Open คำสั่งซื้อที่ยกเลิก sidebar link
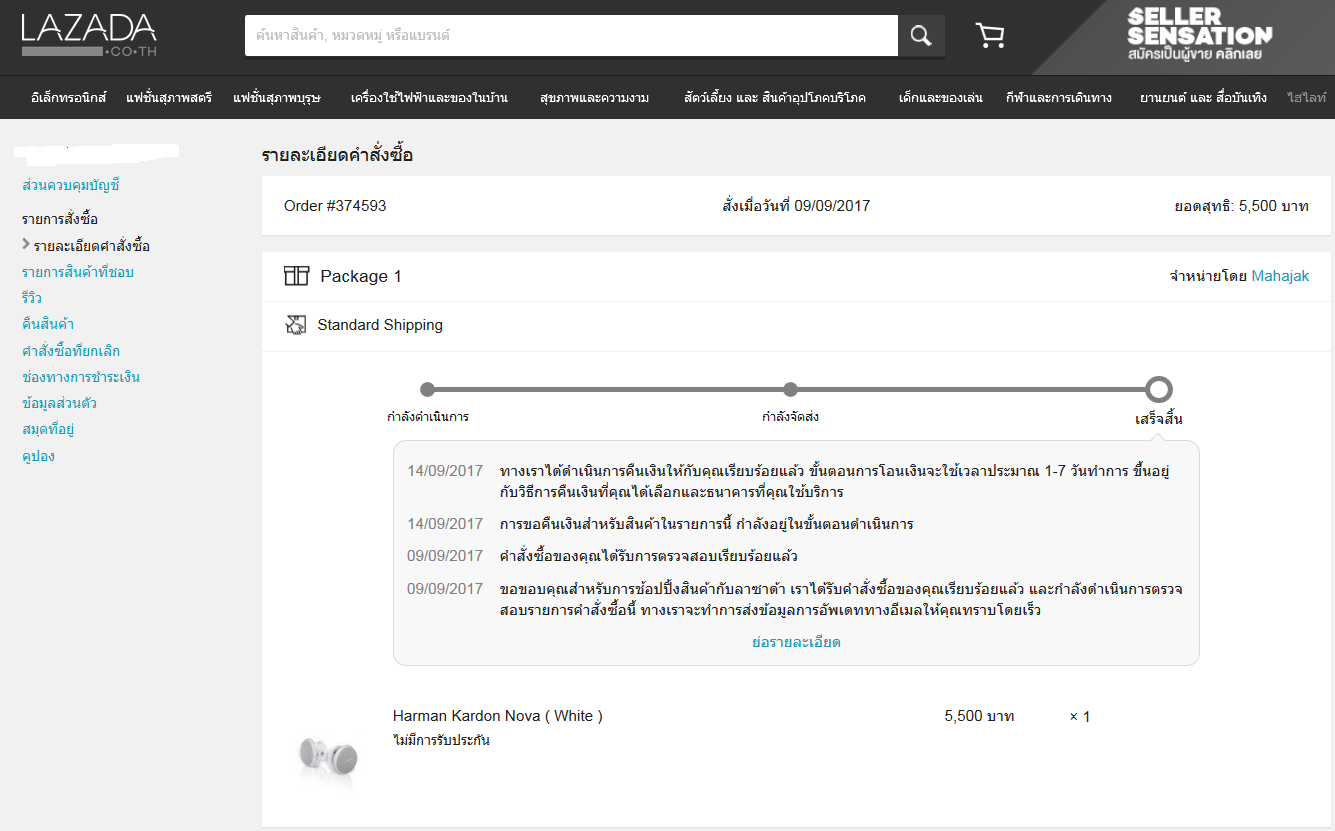Viewport: 1335px width, 831px height. point(71,351)
